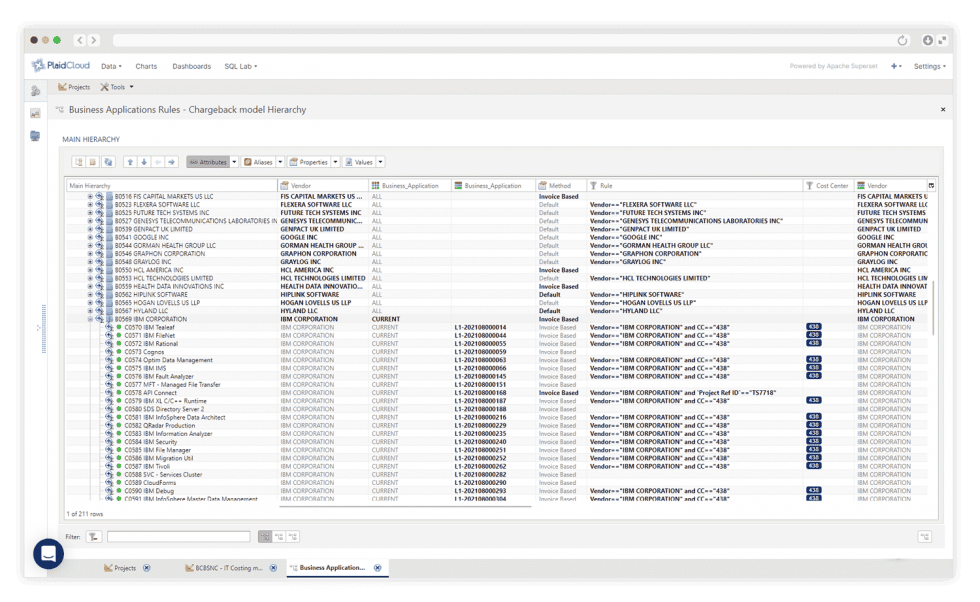Close the Chargeback model Hierarchy panel
This screenshot has width=980, height=602.
click(943, 109)
